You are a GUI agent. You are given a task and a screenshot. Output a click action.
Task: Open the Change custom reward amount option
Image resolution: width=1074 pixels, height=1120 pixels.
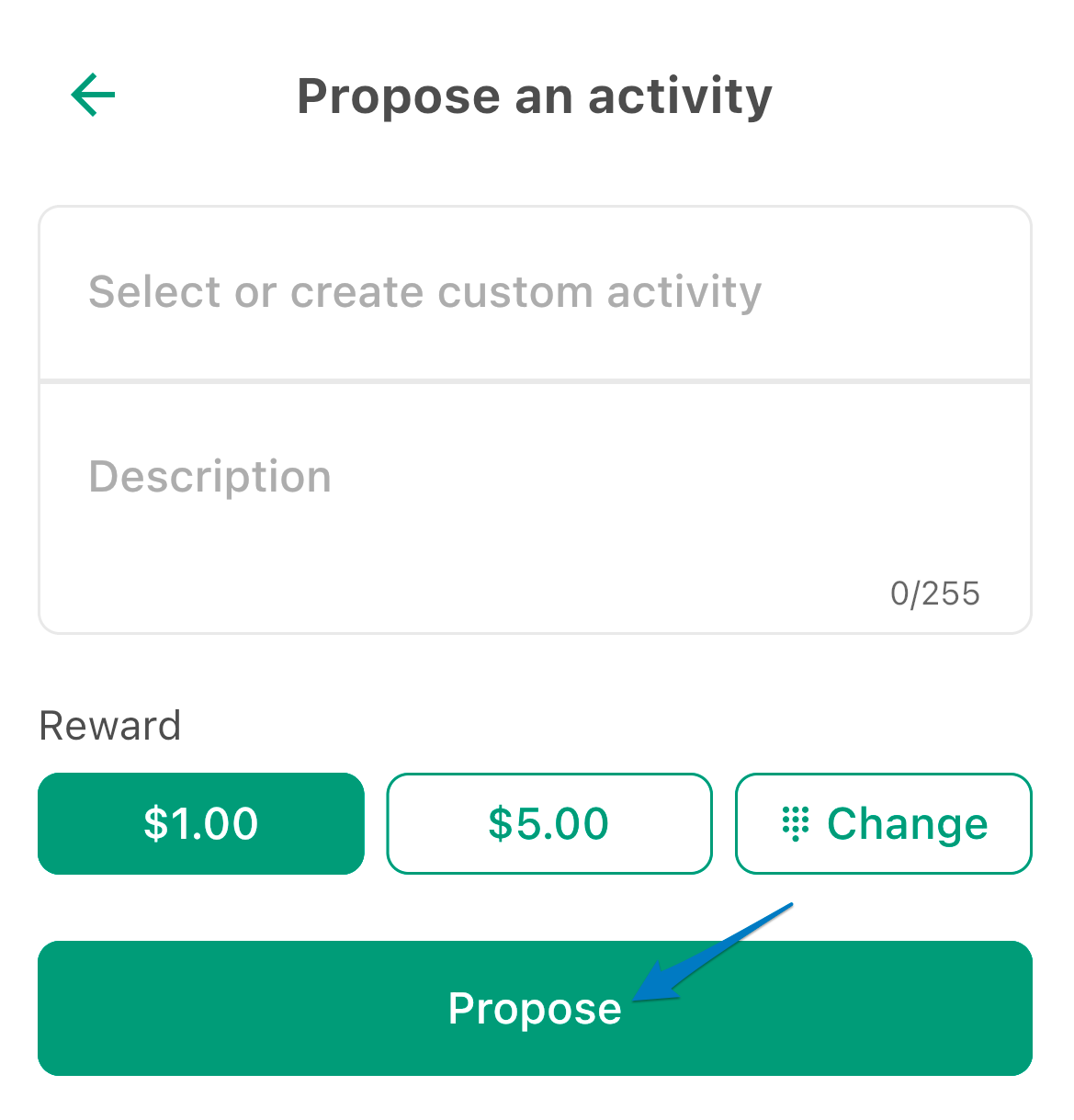coord(884,823)
